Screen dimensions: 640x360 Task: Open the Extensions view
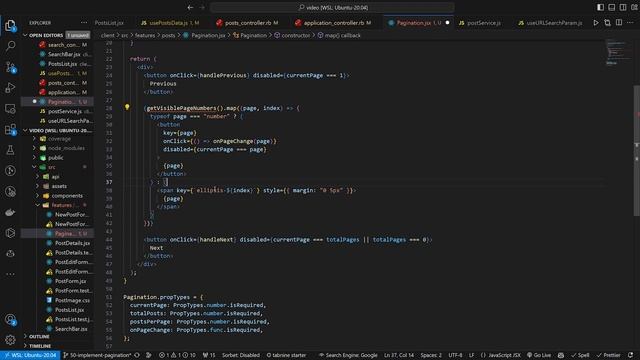tap(10, 129)
